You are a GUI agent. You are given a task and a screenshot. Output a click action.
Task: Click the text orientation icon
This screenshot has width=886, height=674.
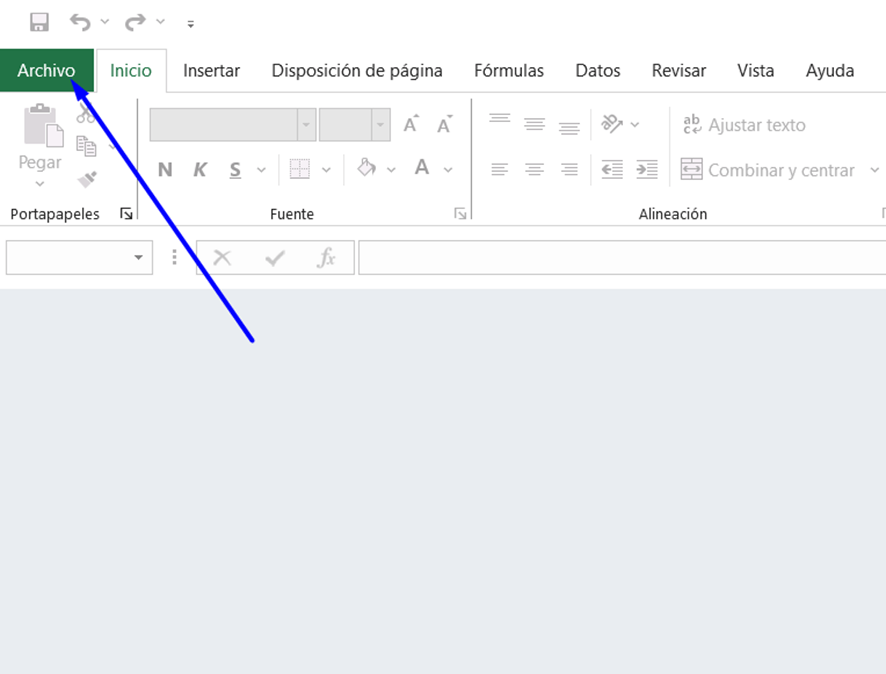[611, 124]
